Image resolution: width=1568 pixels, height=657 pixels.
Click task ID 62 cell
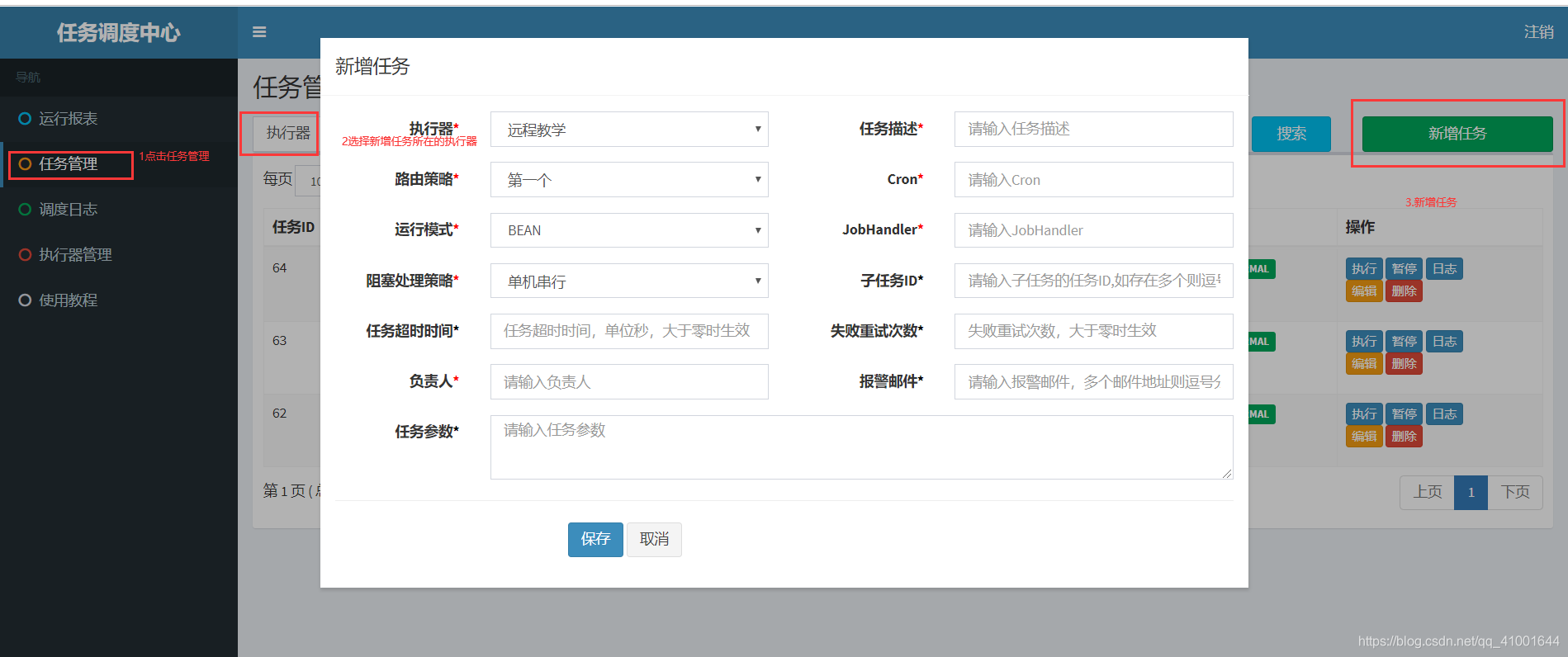coord(280,414)
